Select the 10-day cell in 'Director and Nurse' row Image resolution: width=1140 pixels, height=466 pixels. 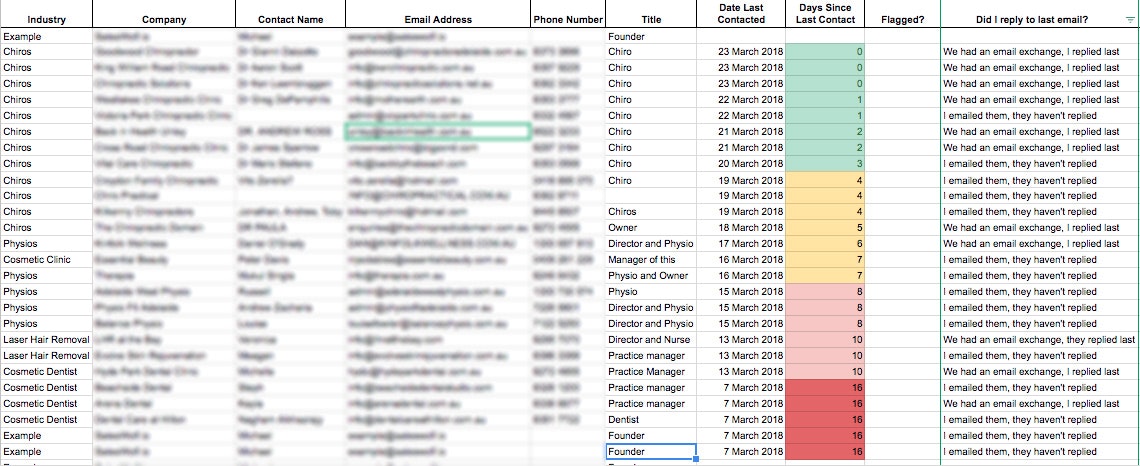[x=825, y=340]
